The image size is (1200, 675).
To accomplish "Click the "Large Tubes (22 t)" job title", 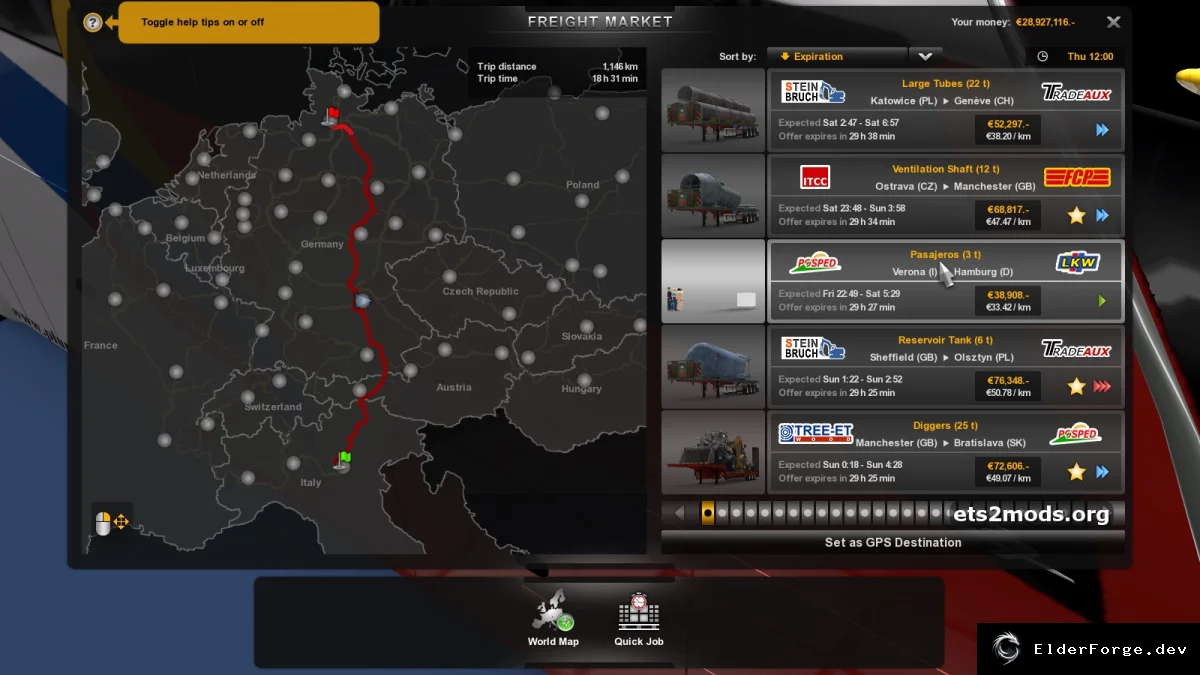I will (x=945, y=84).
